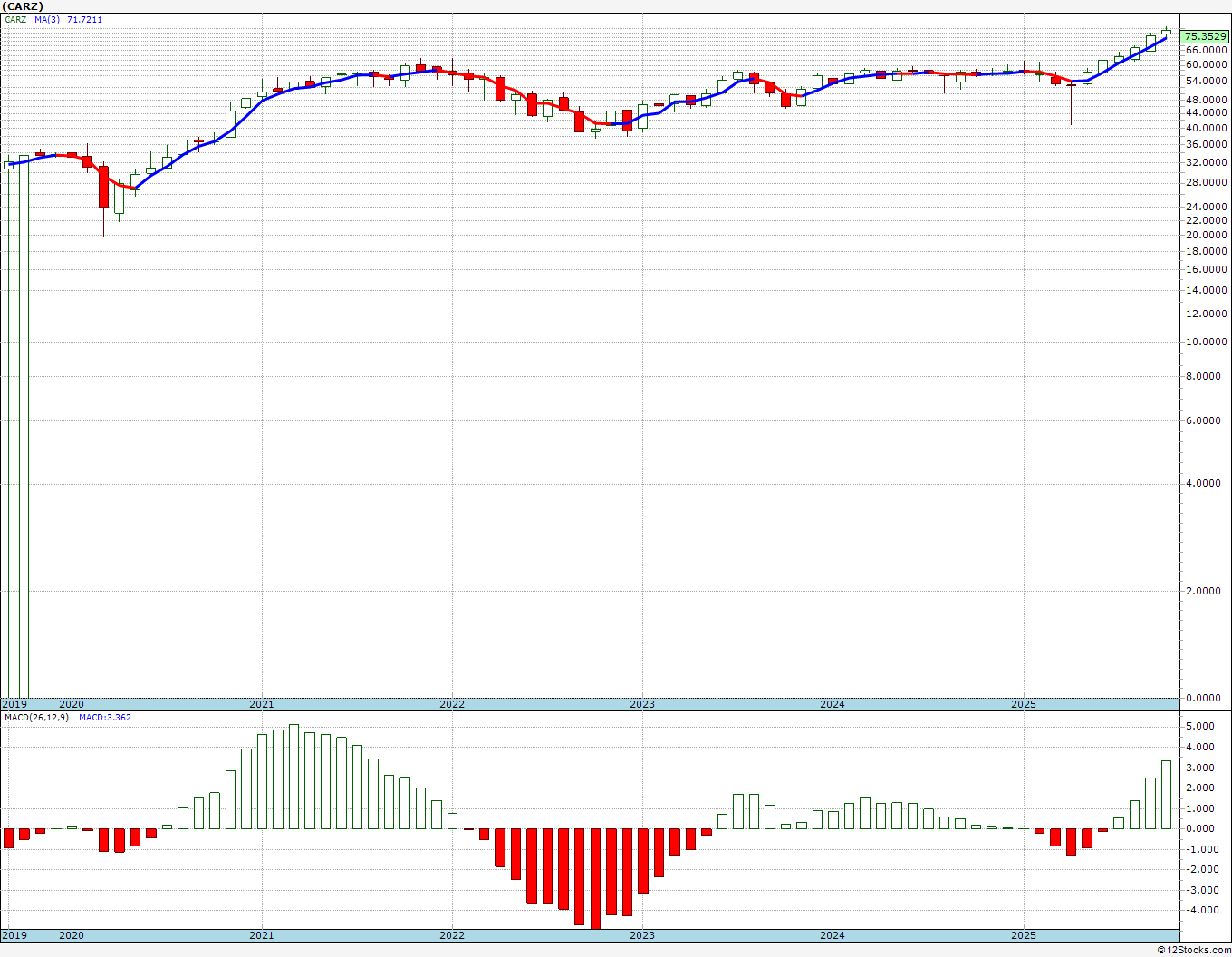Select the CARZ legend label
This screenshot has width=1232, height=957.
[x=15, y=19]
